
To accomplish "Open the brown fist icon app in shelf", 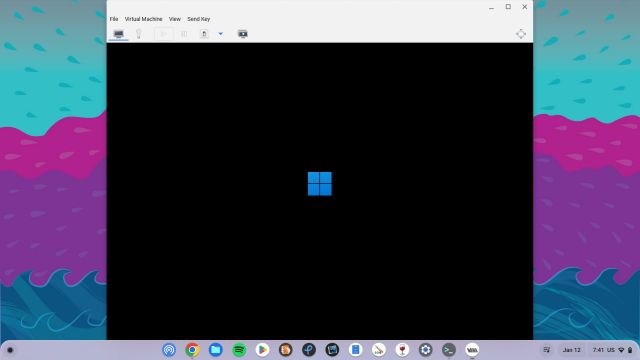I will (x=286, y=350).
